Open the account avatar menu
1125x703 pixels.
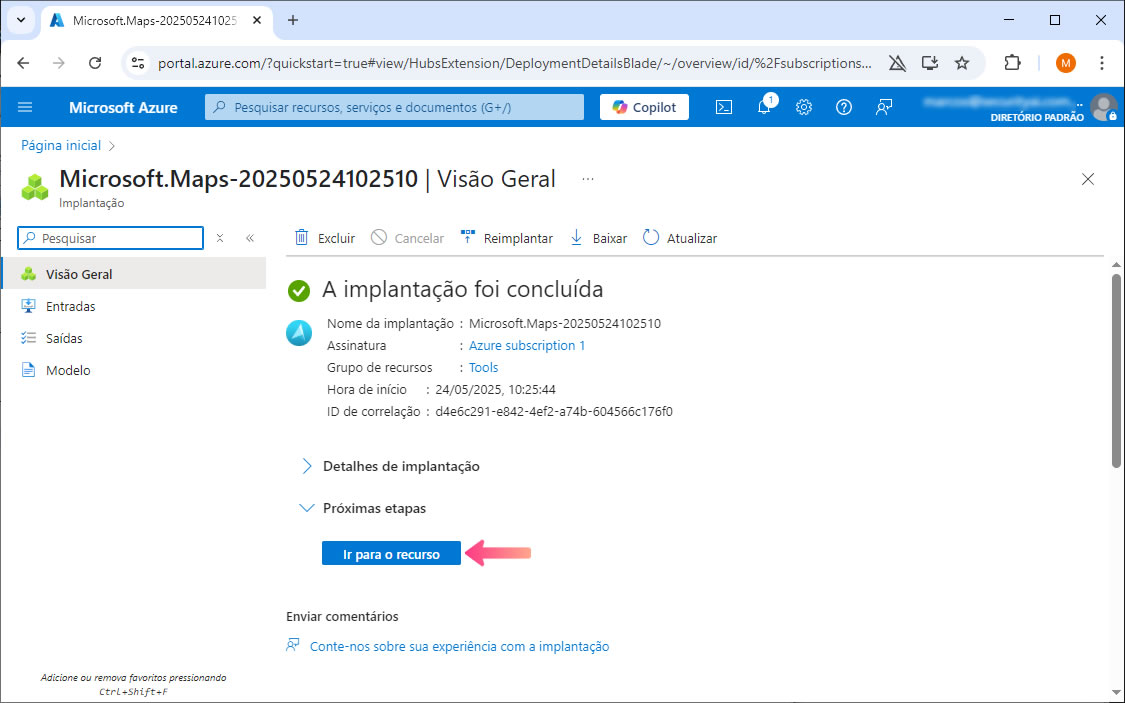click(1103, 107)
